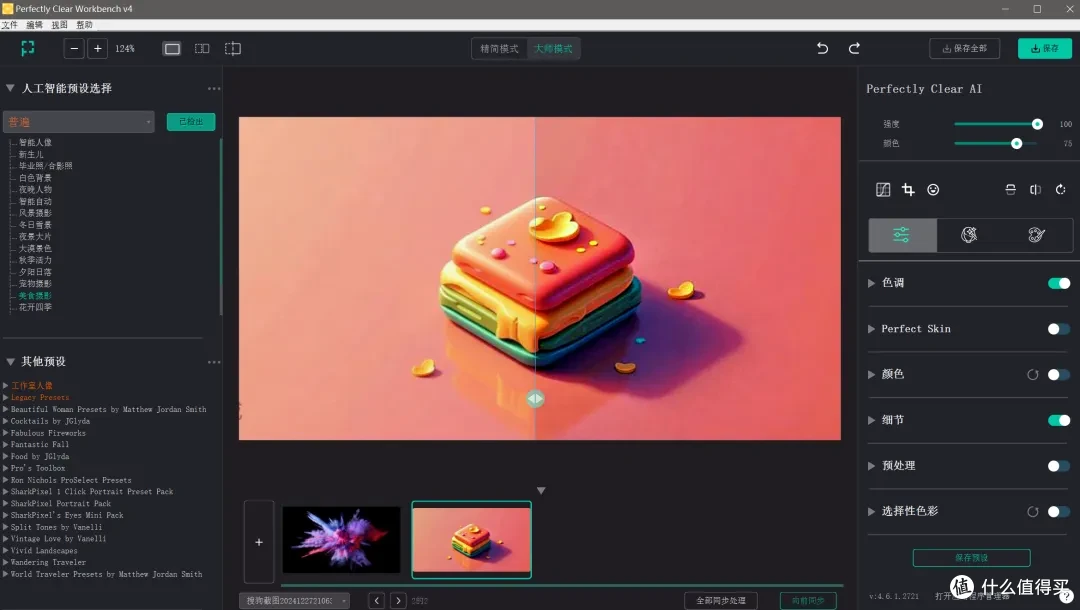Enable the 预处理 switch
1080x610 pixels.
(x=1059, y=466)
